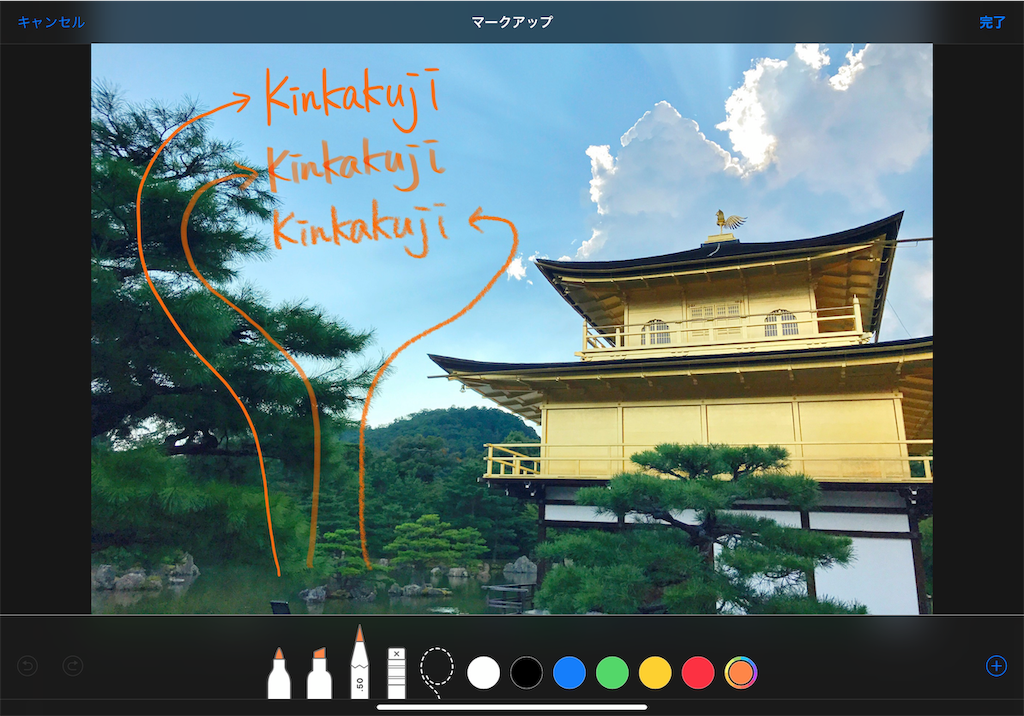Undo the last annotation stroke
Image resolution: width=1024 pixels, height=716 pixels.
click(28, 665)
